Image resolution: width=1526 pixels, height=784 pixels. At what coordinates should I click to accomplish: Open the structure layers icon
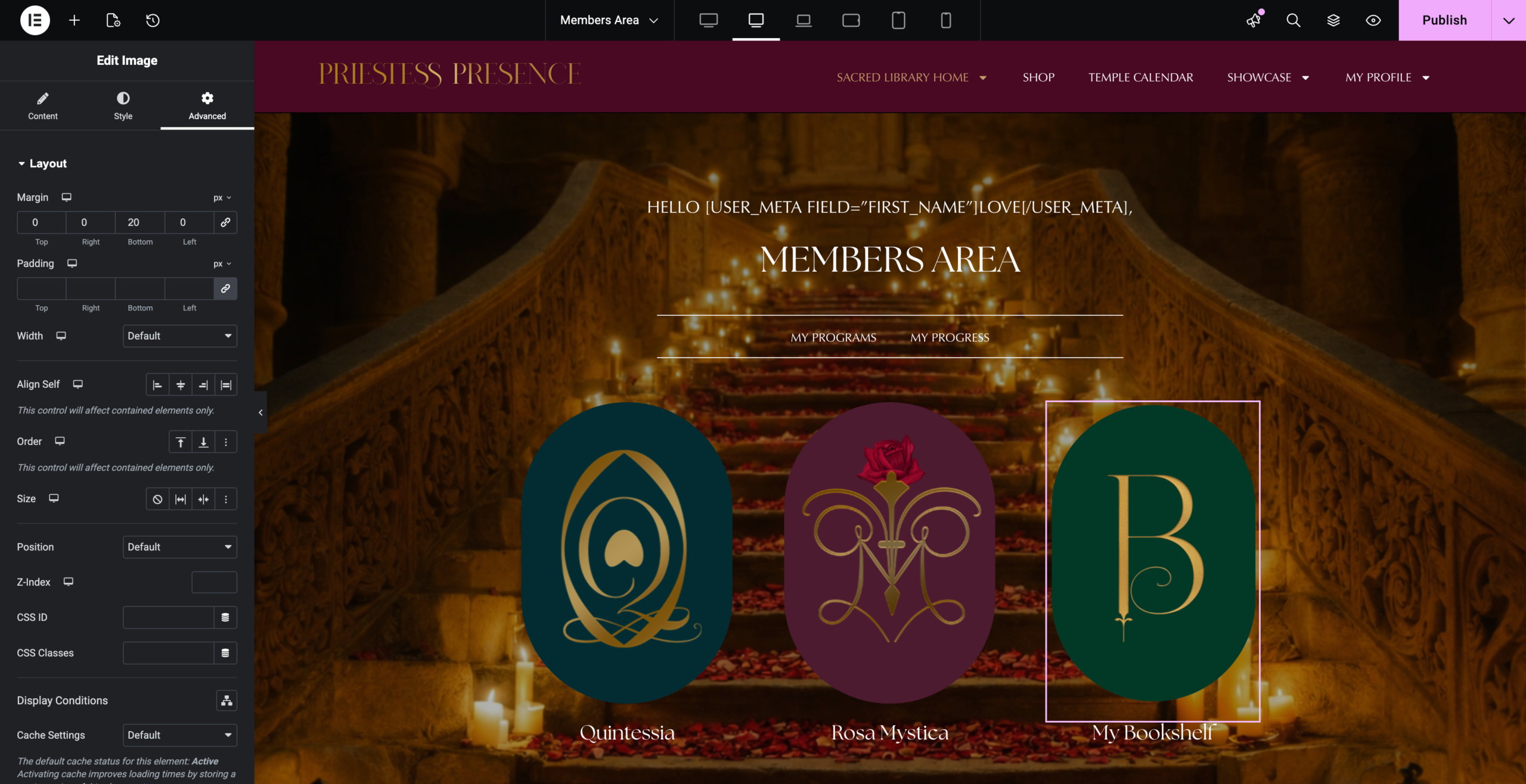click(x=1333, y=20)
